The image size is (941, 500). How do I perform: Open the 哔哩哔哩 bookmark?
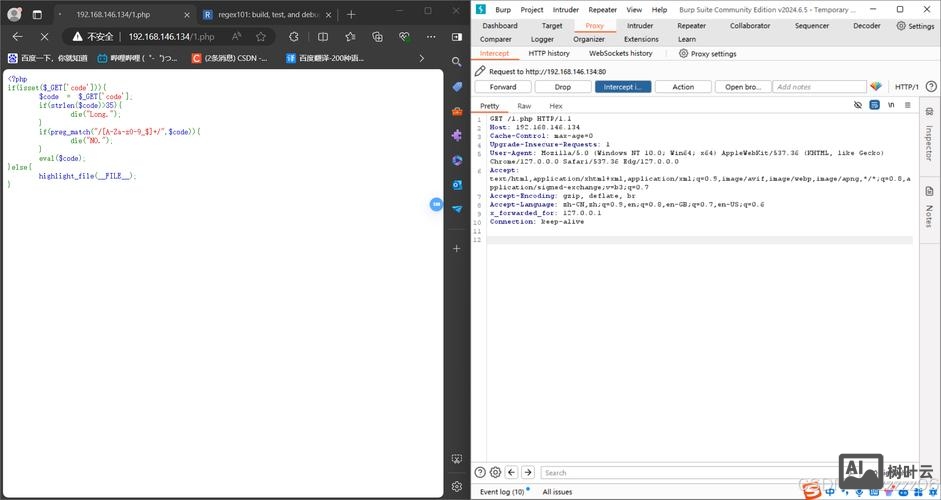(137, 58)
